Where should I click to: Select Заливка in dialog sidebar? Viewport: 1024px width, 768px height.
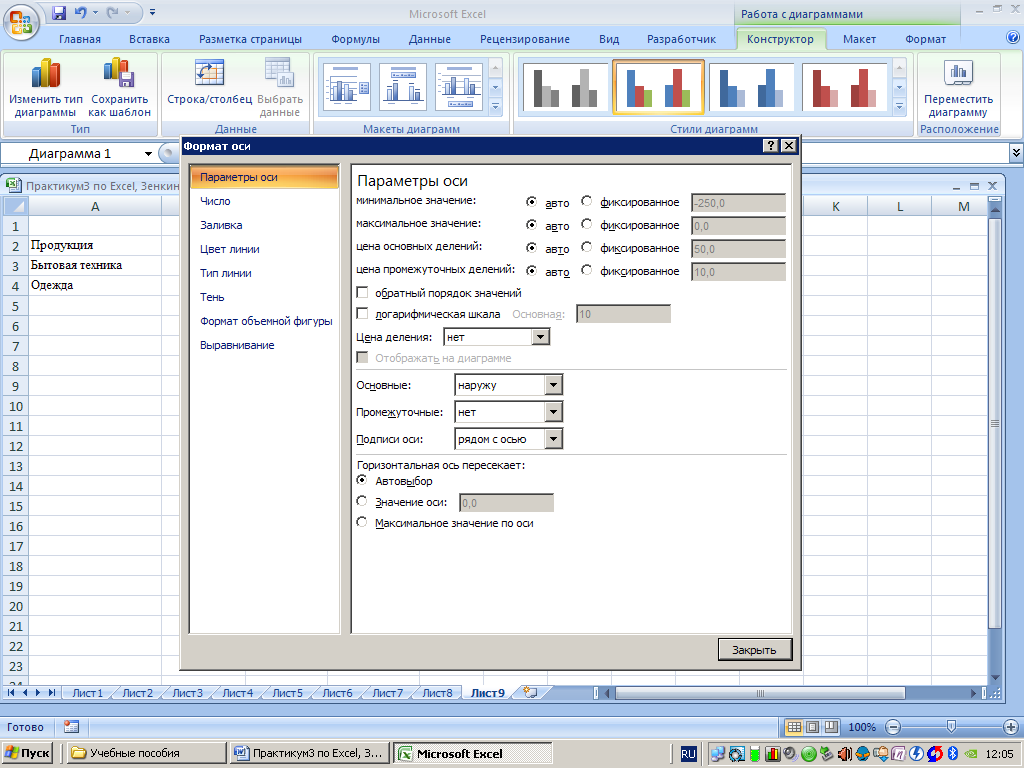pyautogui.click(x=221, y=225)
